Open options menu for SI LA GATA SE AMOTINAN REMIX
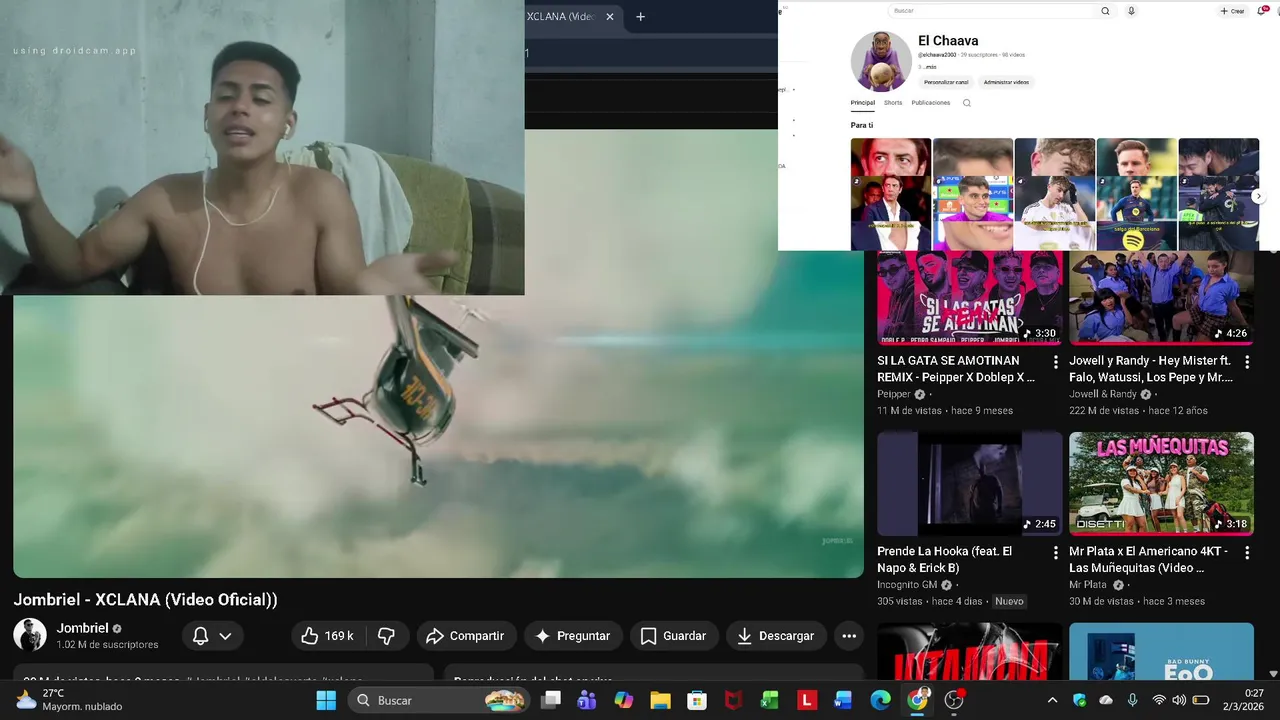 tap(1055, 362)
